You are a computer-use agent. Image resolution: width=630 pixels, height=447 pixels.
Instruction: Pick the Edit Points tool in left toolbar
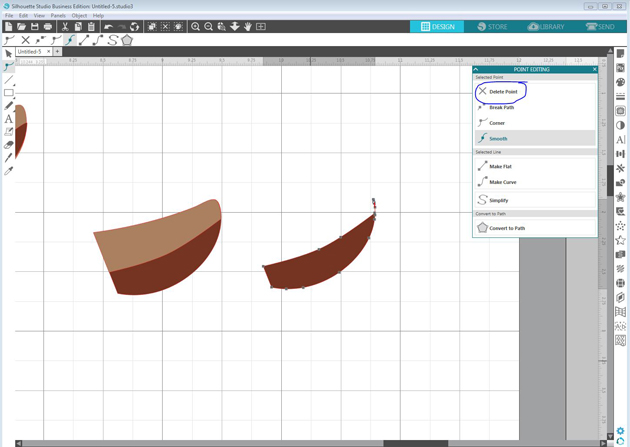click(x=8, y=66)
